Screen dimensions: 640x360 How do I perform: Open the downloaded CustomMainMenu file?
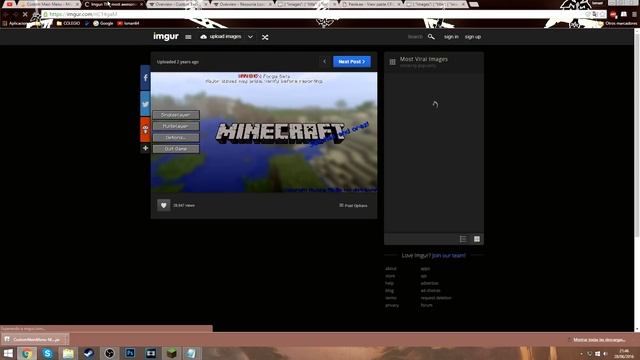click(34, 339)
